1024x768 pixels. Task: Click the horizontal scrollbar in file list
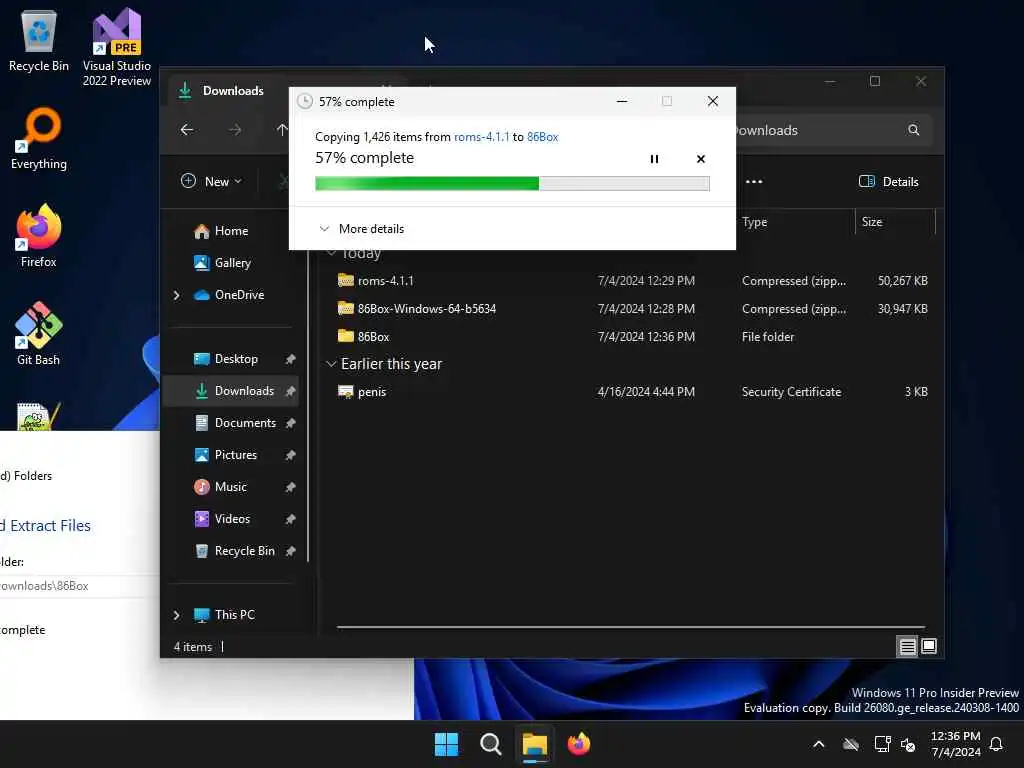[631, 627]
